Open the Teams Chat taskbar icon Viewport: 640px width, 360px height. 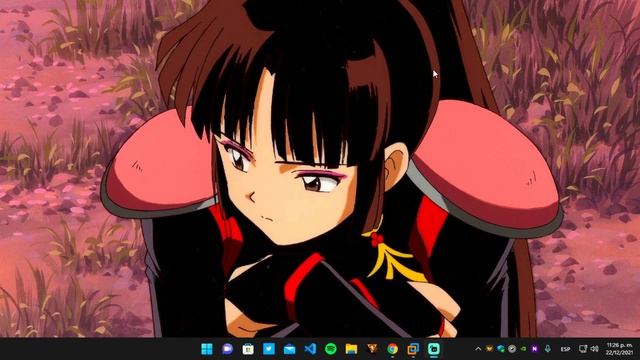227,349
